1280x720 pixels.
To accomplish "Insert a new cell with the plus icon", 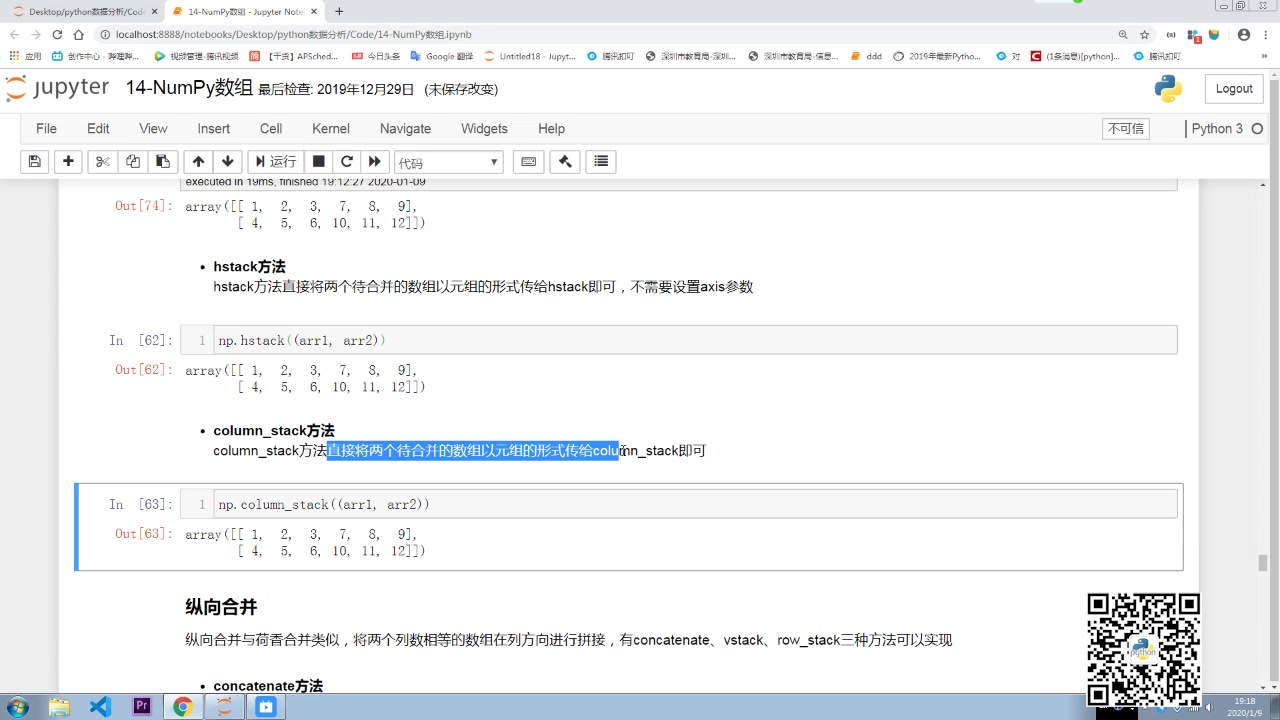I will point(68,161).
